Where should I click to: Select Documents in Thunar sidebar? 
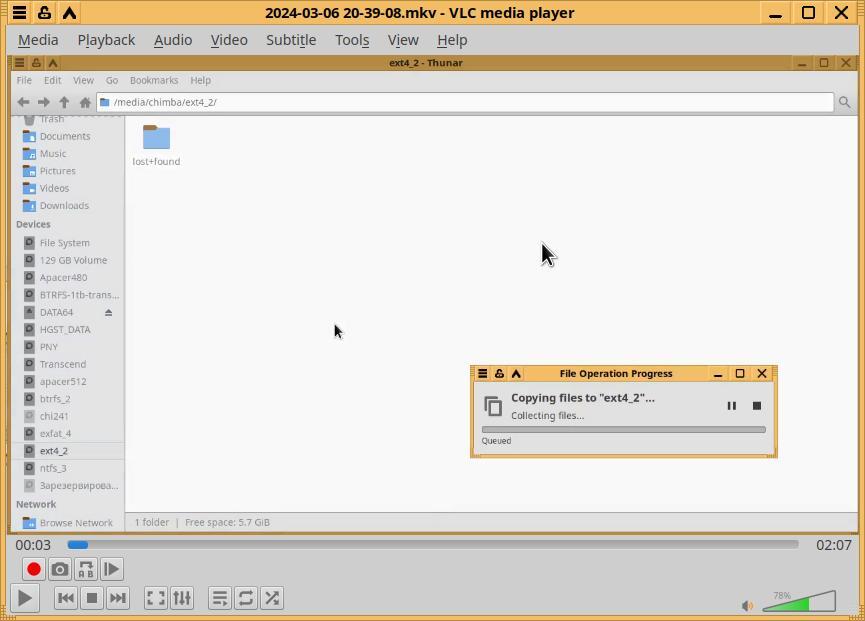click(67, 136)
